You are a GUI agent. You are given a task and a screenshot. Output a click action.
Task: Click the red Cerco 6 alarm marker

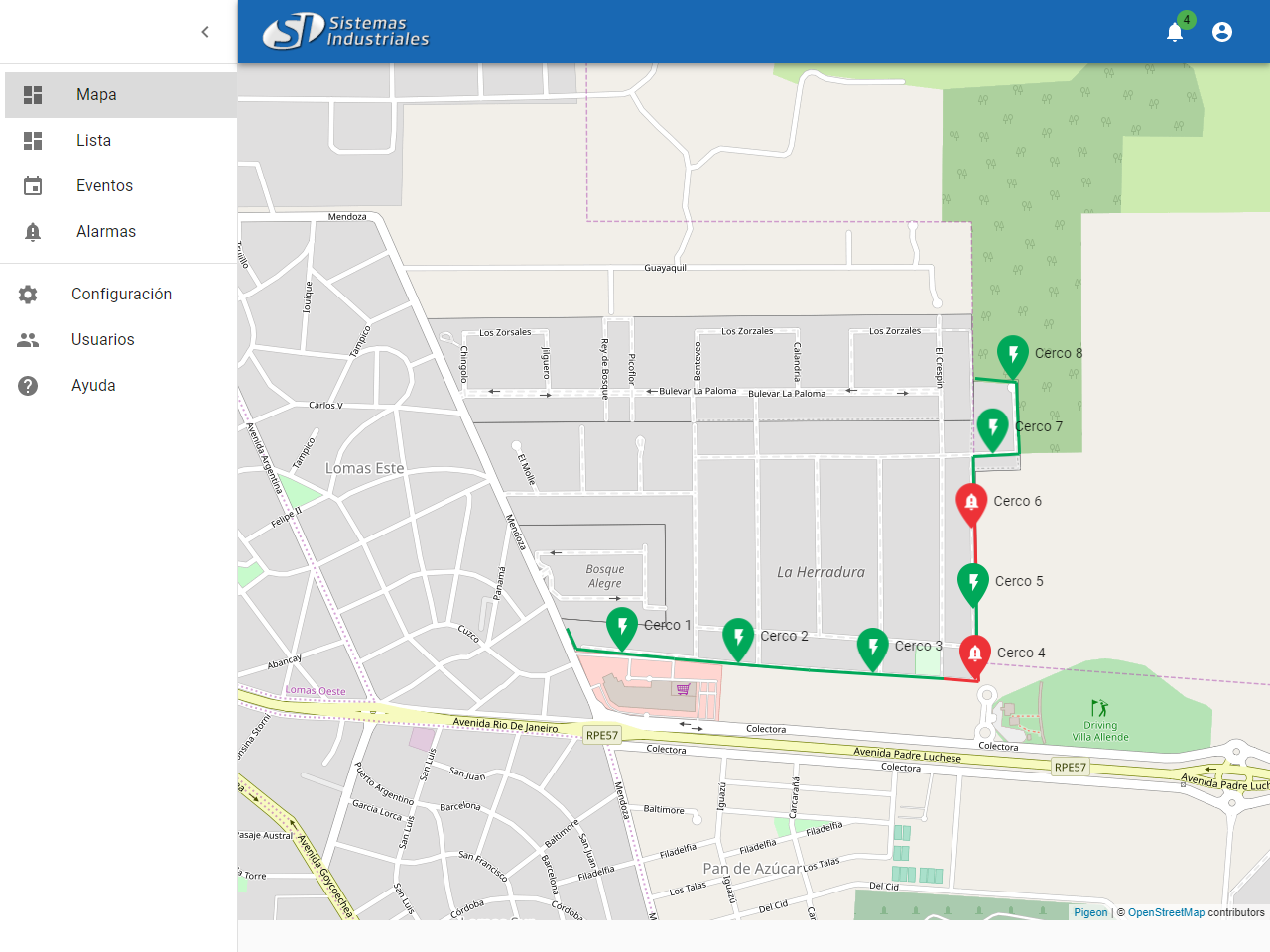point(971,503)
